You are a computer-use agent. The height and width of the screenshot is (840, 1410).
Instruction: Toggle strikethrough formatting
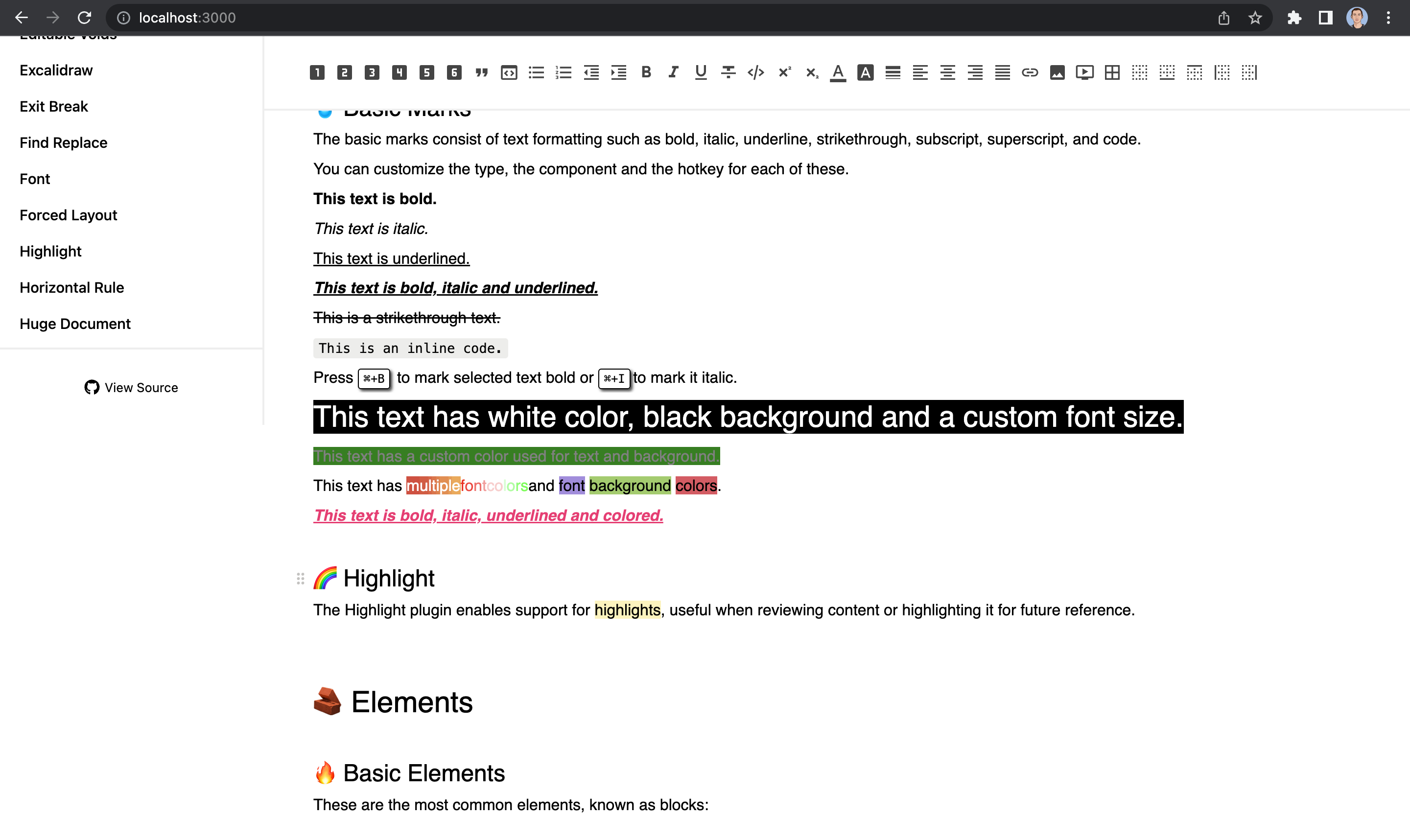pos(728,72)
